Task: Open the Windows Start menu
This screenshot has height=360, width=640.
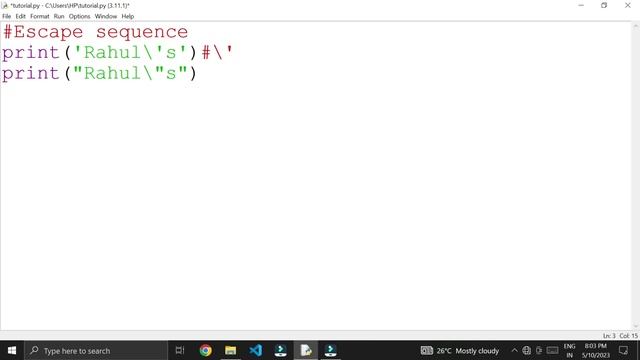Action: point(12,351)
